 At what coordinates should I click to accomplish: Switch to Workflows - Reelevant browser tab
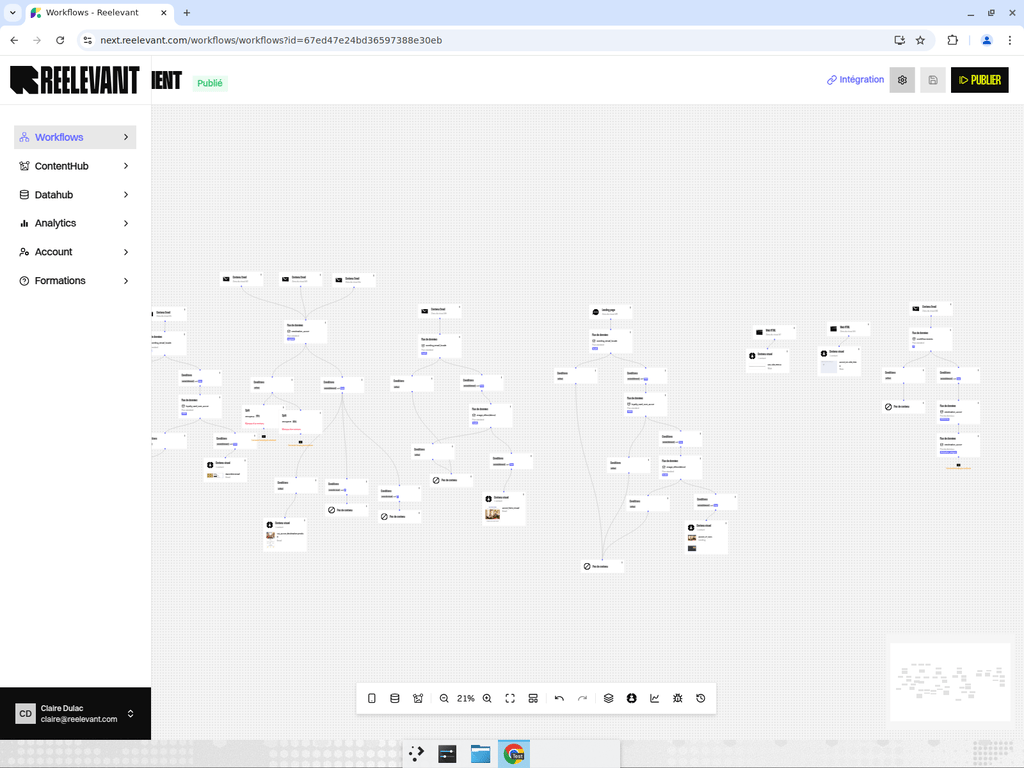click(x=99, y=12)
